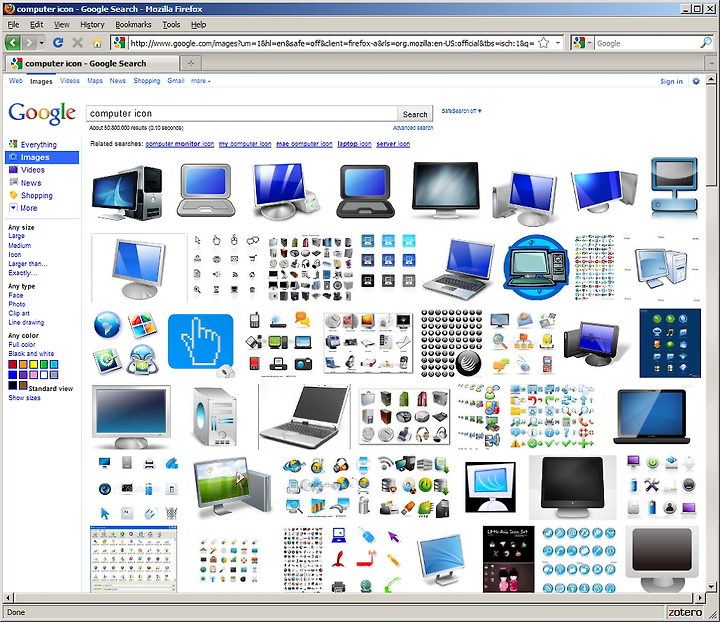Open the desktop PC with tower thumbnail

pos(127,193)
